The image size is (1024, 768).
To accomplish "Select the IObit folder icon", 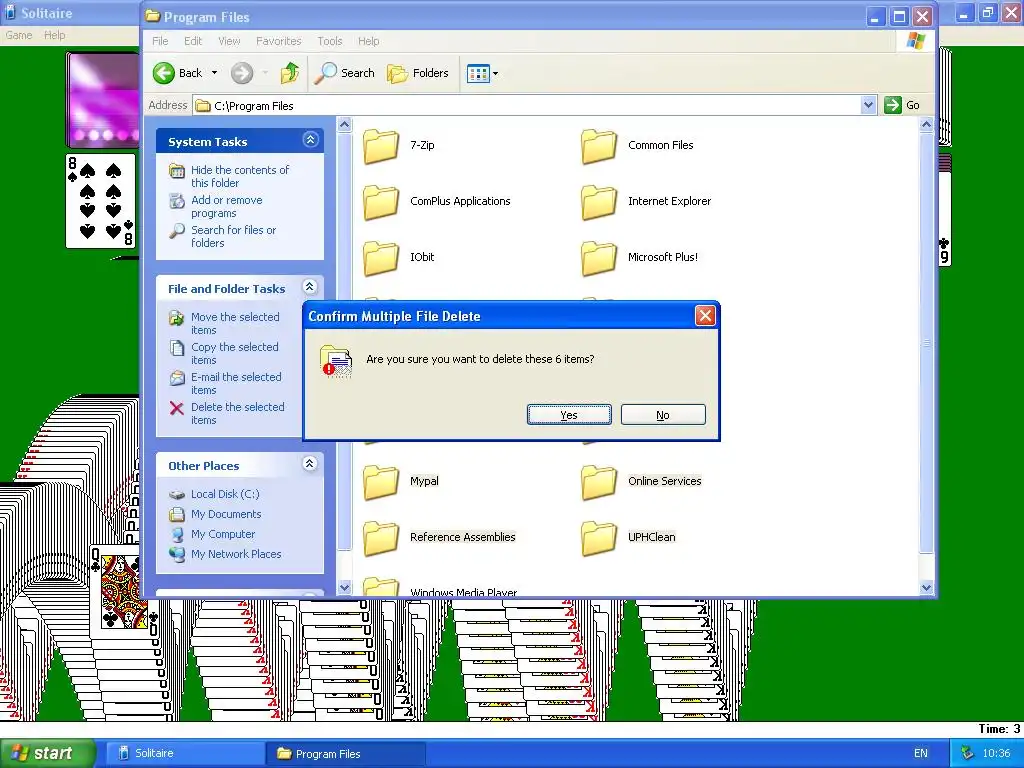I will click(x=381, y=257).
